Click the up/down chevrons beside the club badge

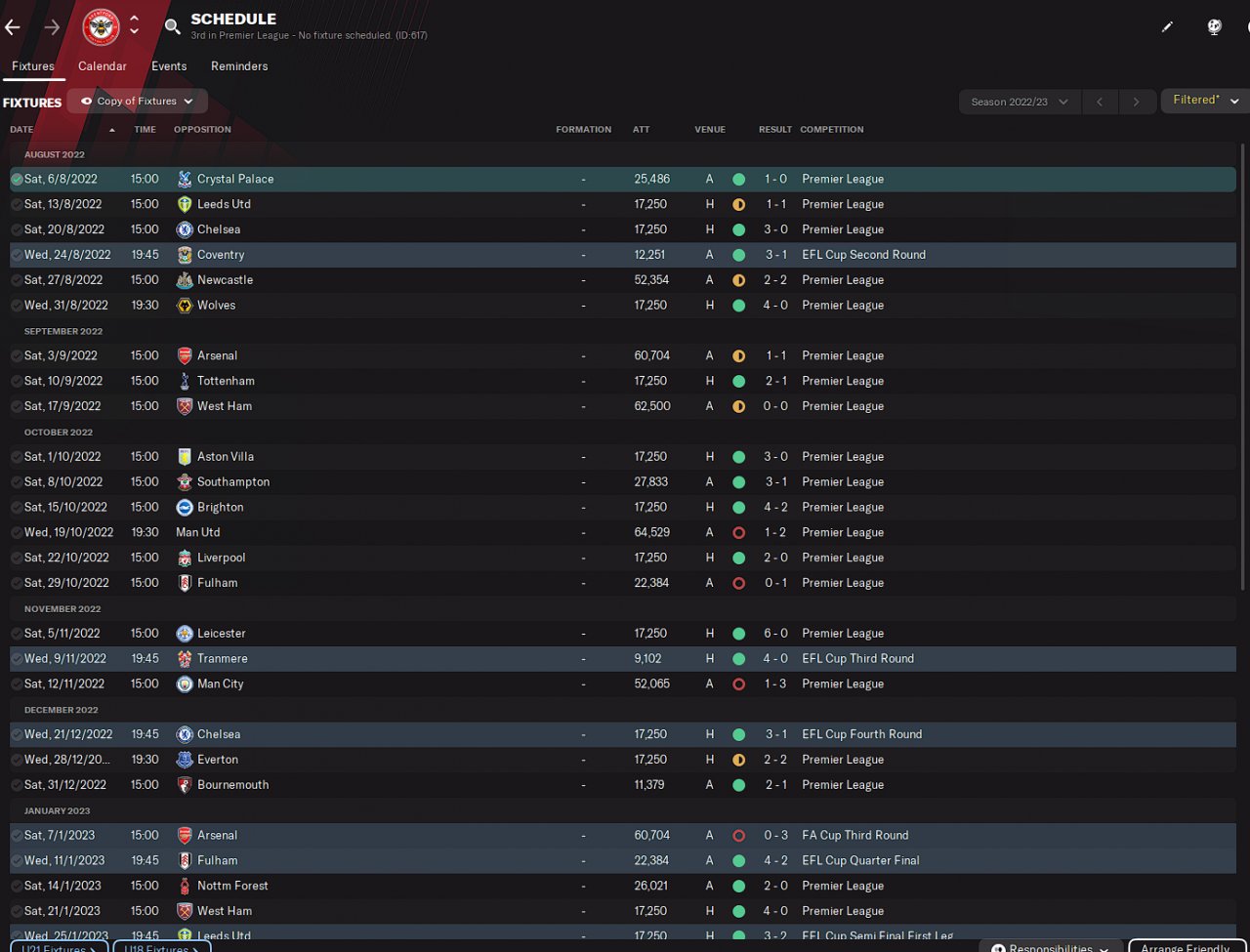pyautogui.click(x=135, y=27)
